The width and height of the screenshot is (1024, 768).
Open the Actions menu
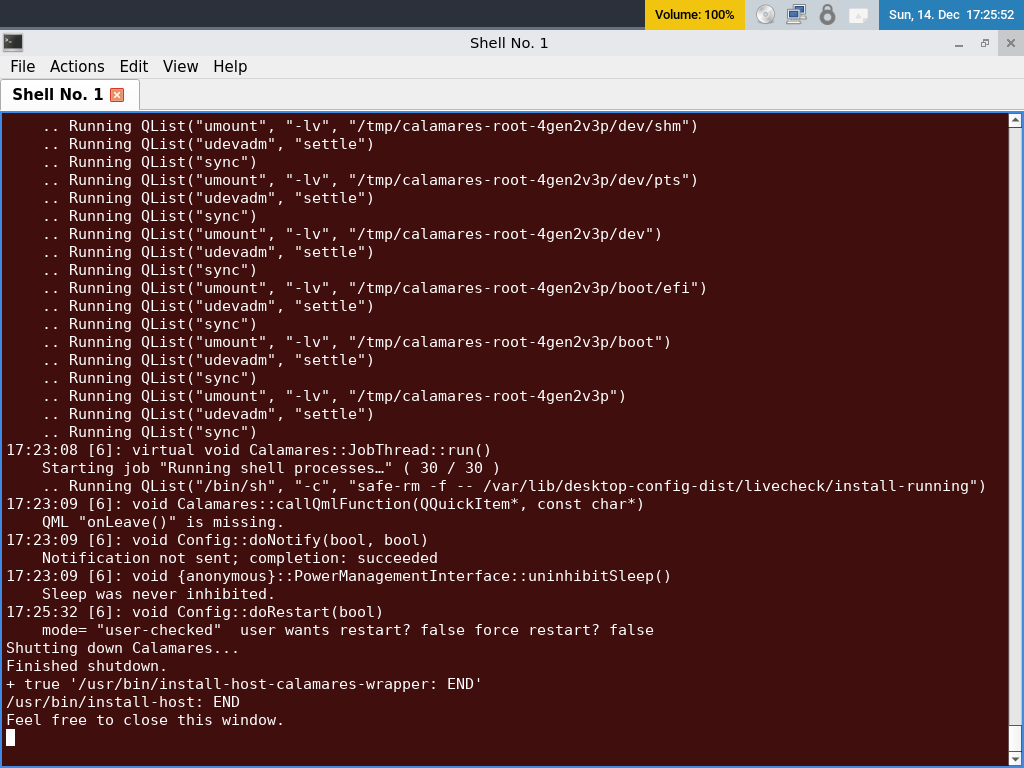(x=77, y=66)
